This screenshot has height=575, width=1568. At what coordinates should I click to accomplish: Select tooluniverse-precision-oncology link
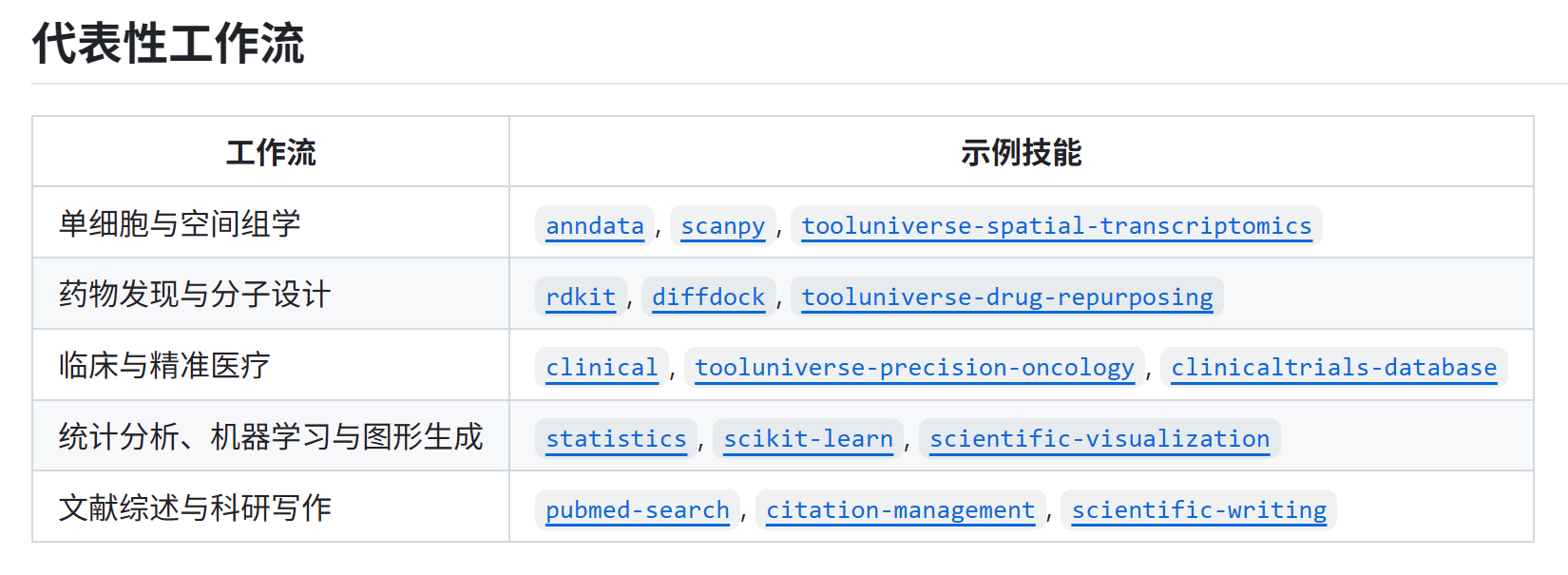pos(914,368)
